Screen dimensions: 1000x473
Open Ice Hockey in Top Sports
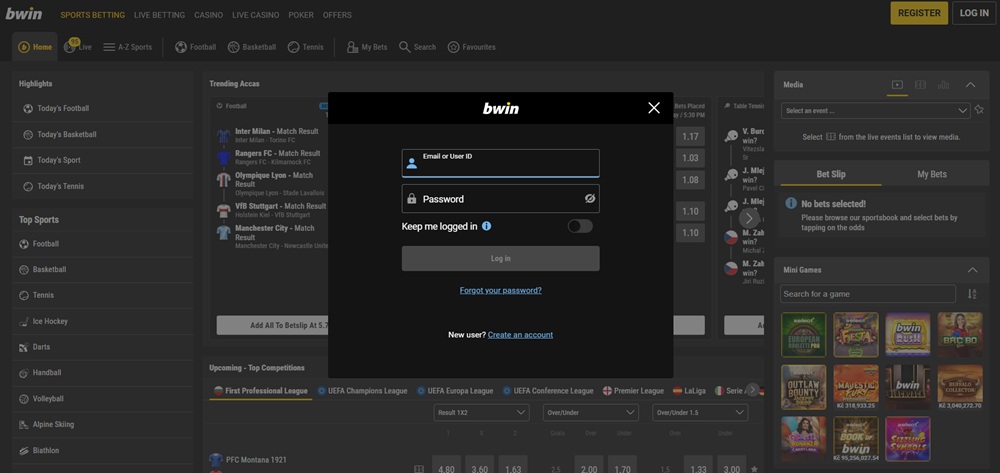tap(102, 321)
